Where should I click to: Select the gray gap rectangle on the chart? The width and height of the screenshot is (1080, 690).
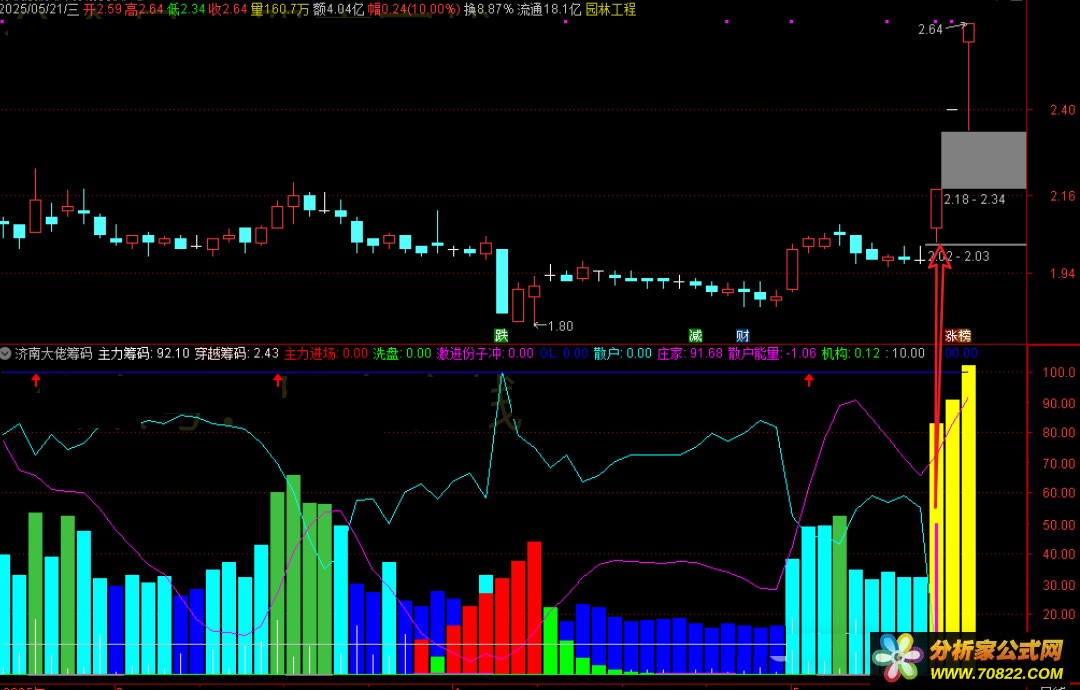click(984, 160)
